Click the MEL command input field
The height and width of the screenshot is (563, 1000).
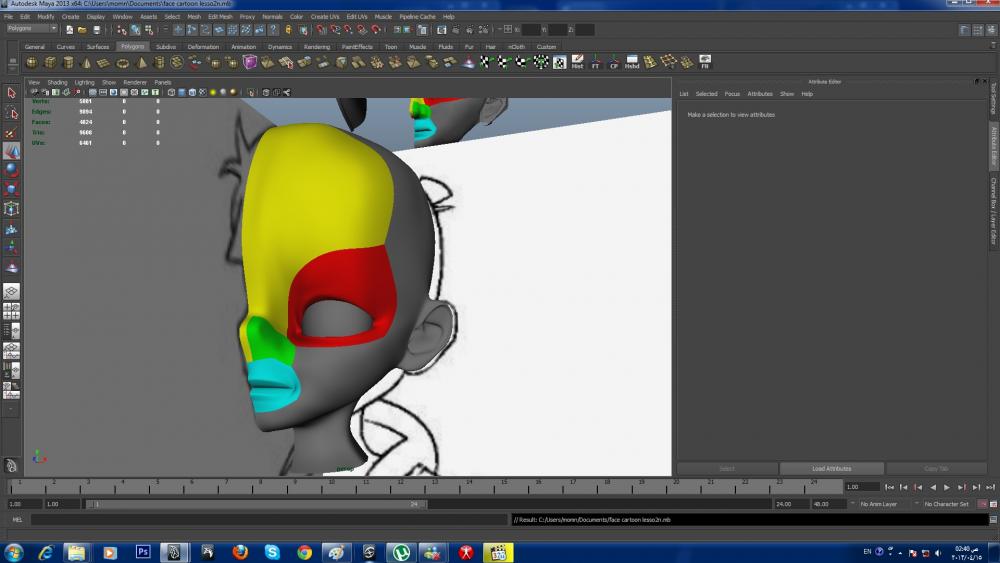(268, 520)
